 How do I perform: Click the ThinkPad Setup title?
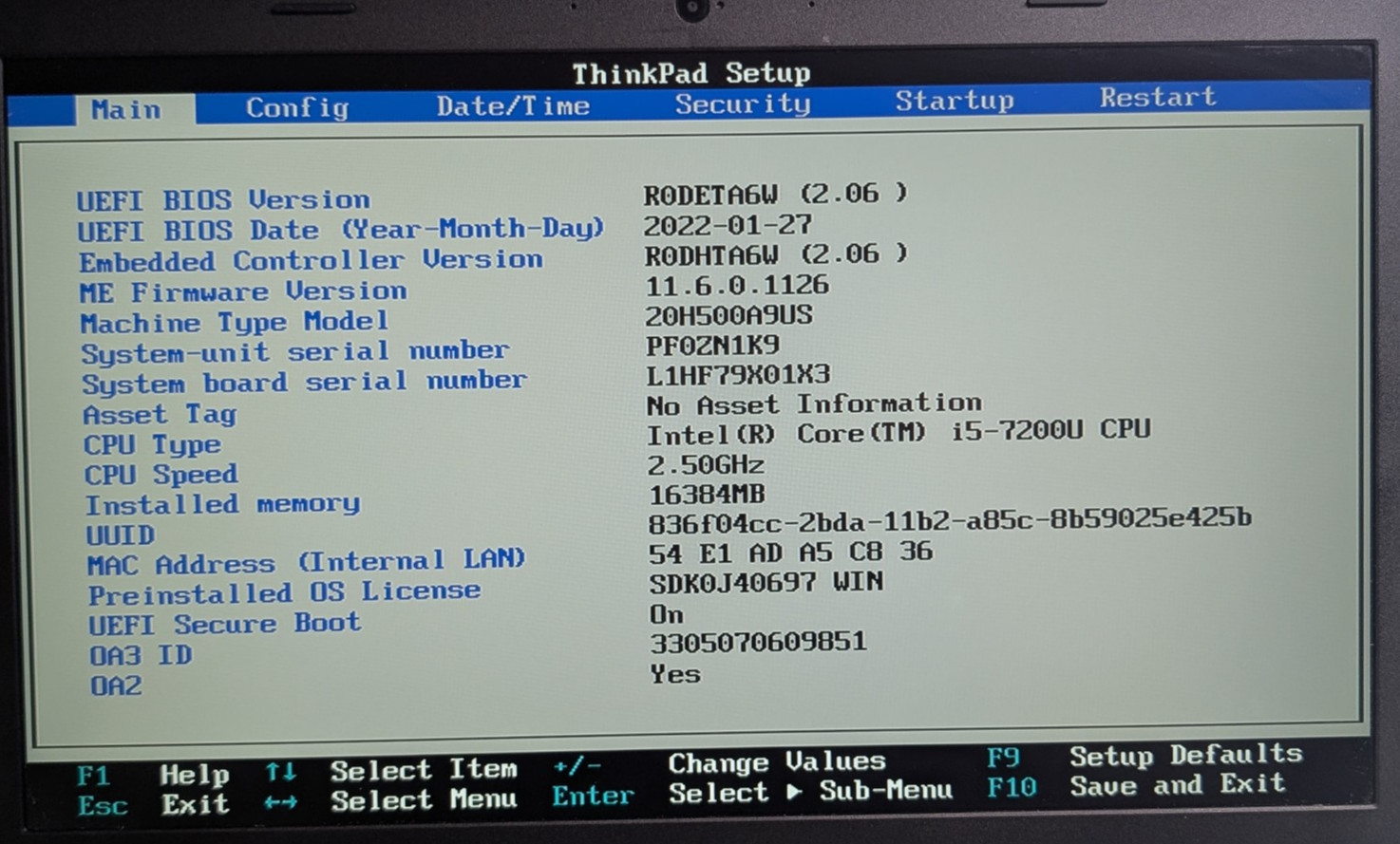pyautogui.click(x=691, y=73)
